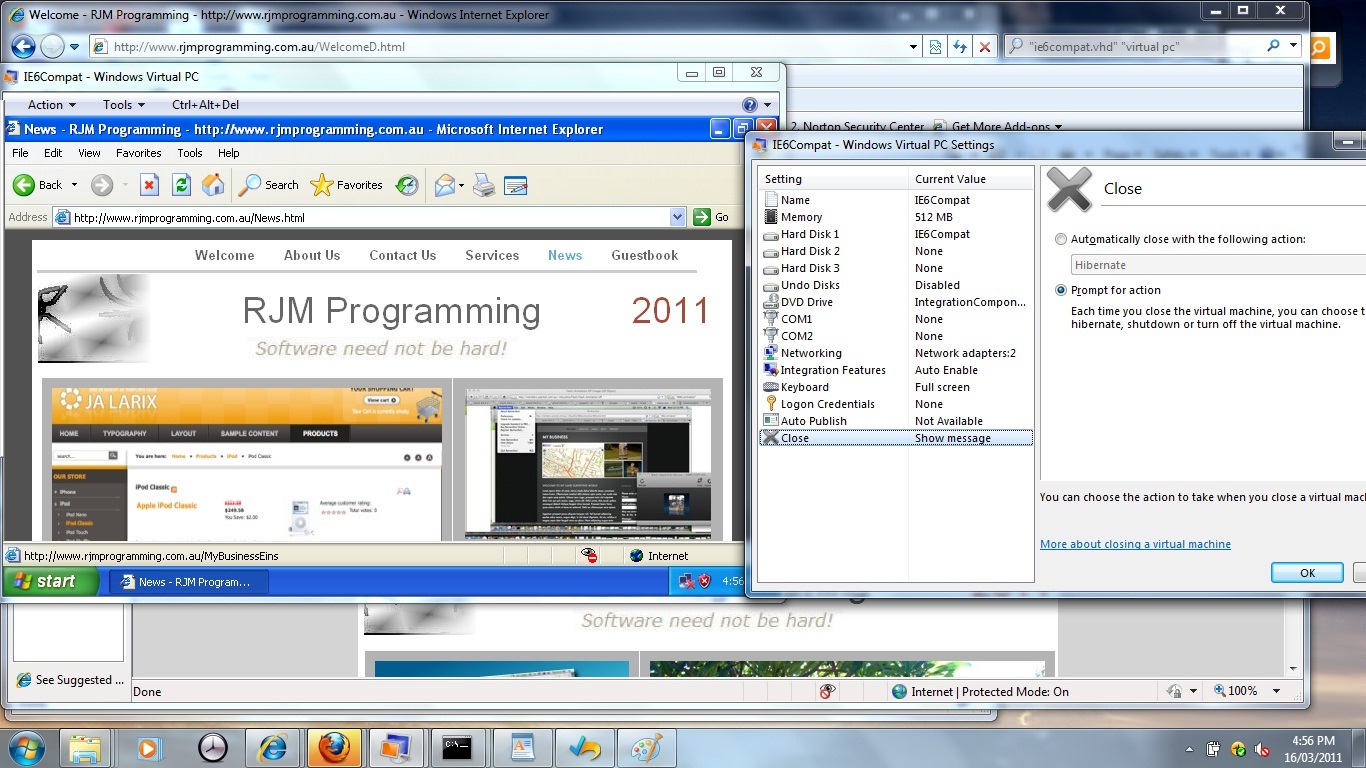Open File menu in IE6
This screenshot has width=1366, height=768.
(20, 153)
